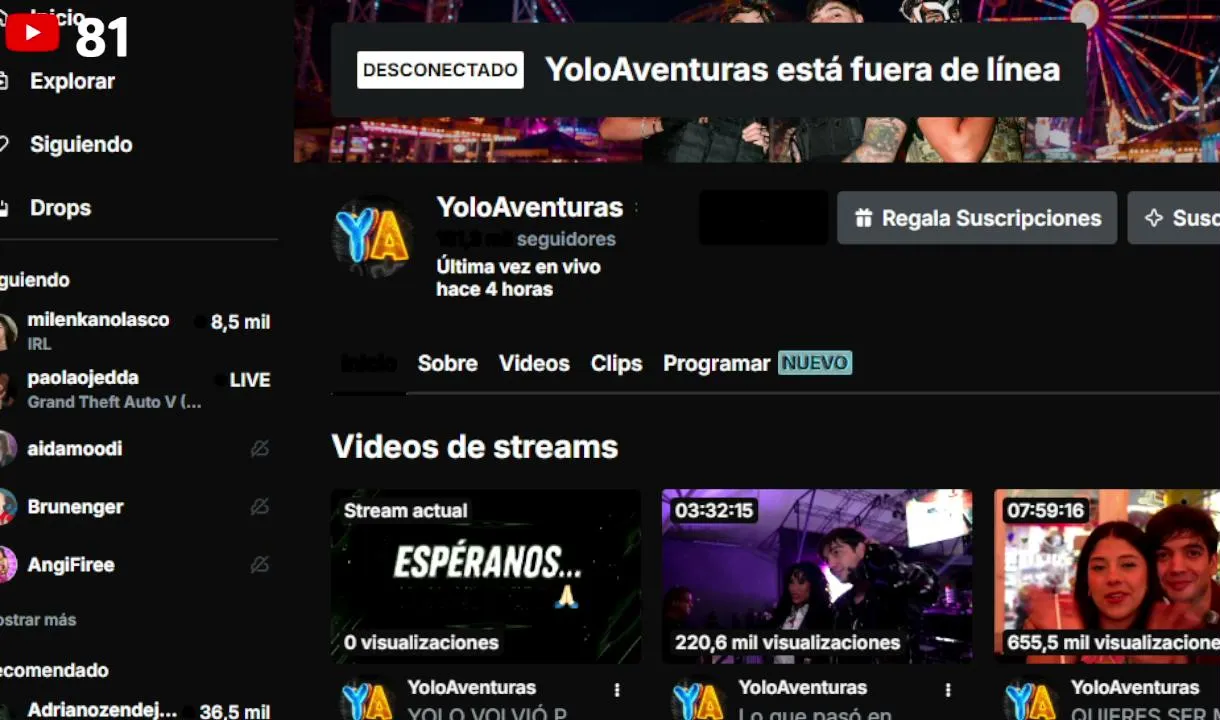Click Brunenger's avatar in sidebar

7,506
